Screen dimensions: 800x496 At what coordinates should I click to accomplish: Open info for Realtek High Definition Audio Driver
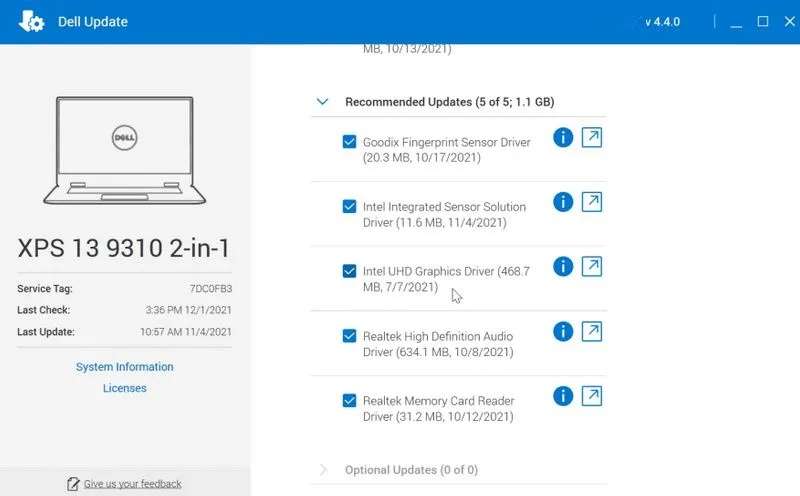pos(563,331)
